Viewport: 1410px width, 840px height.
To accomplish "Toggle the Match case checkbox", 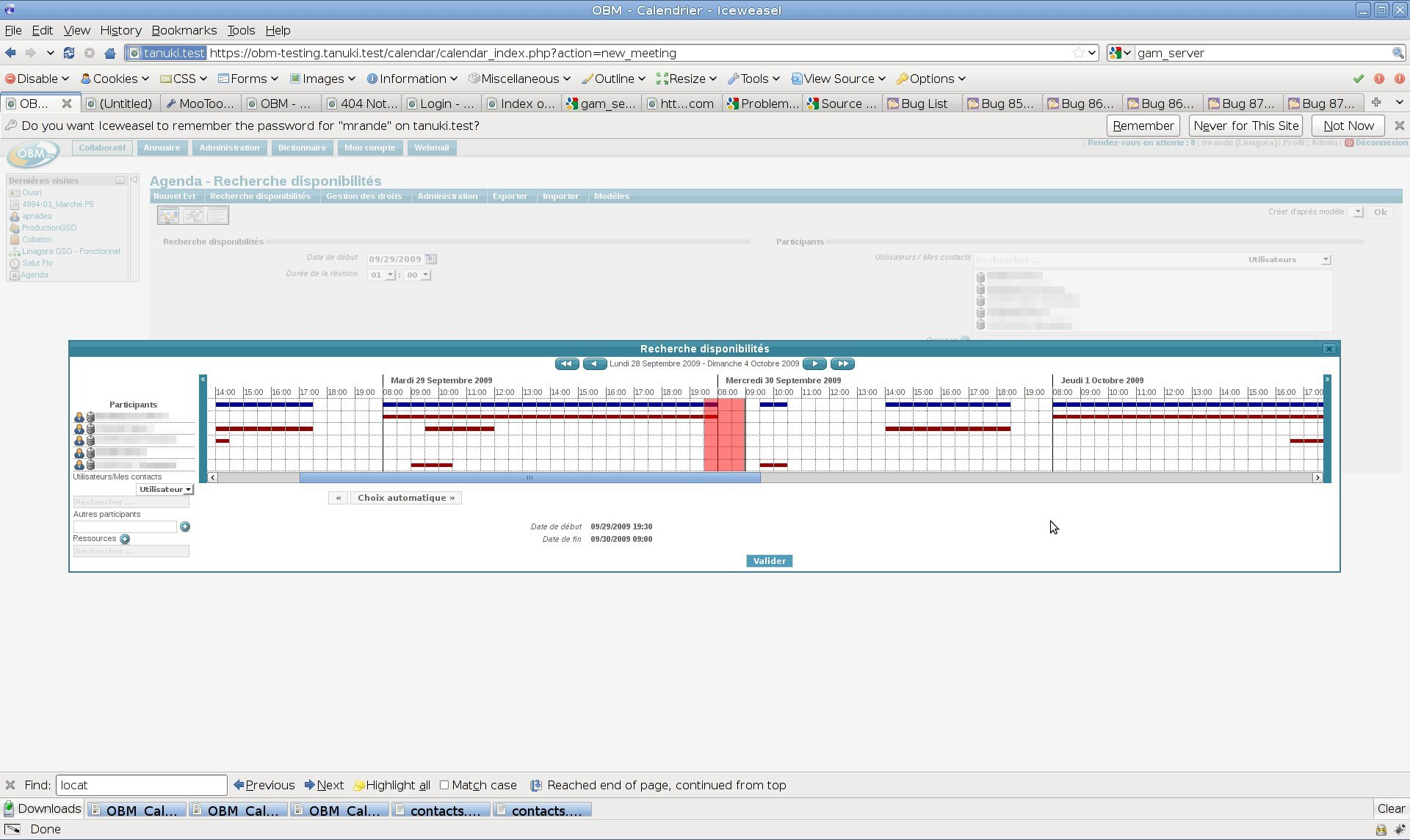I will pyautogui.click(x=444, y=785).
